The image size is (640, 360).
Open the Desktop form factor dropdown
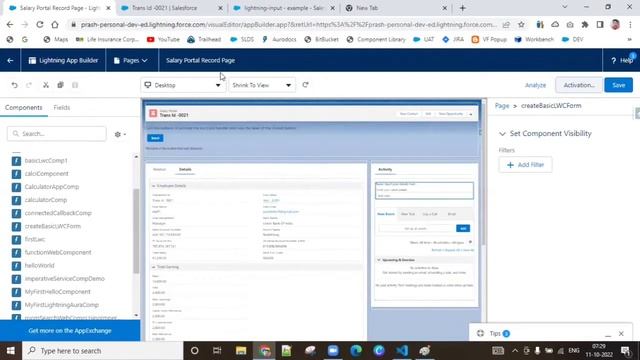[x=183, y=85]
